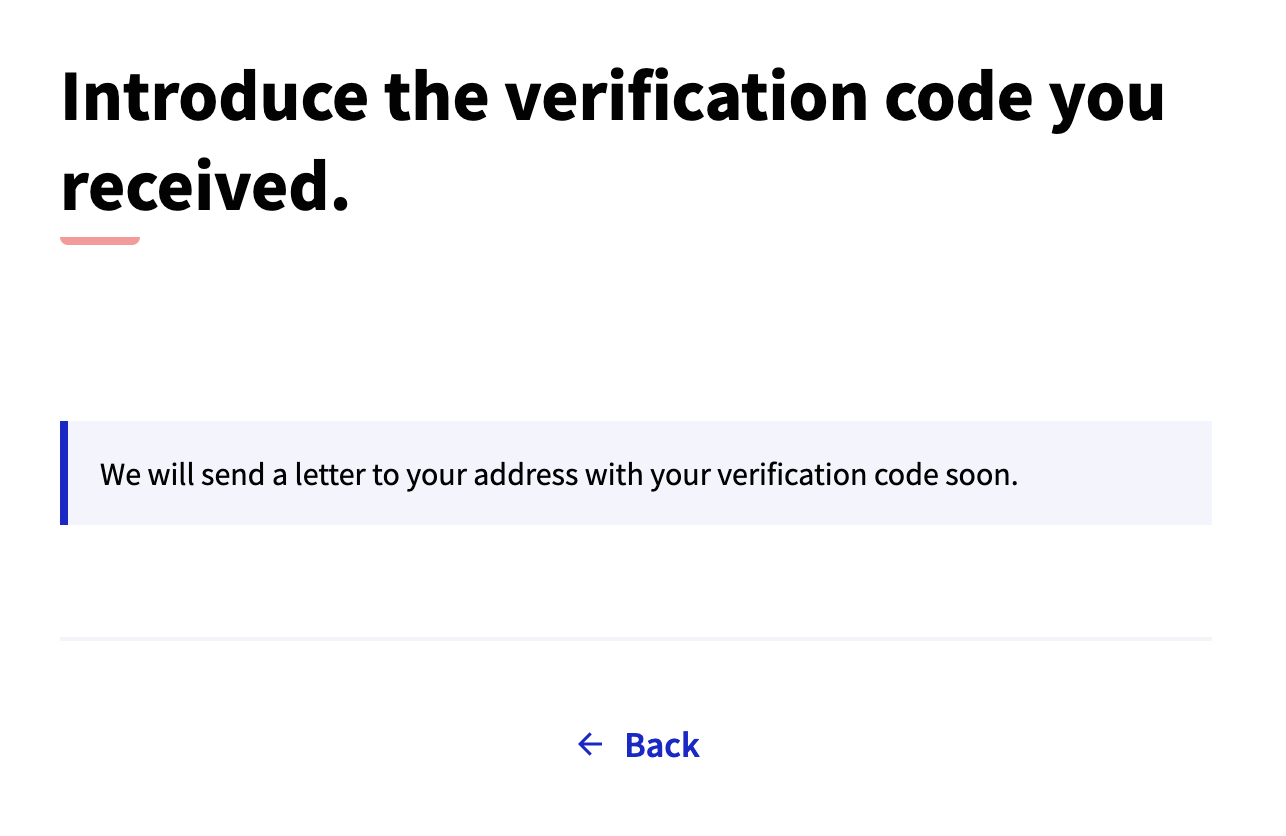Click the grey horizontal divider line

click(x=636, y=638)
